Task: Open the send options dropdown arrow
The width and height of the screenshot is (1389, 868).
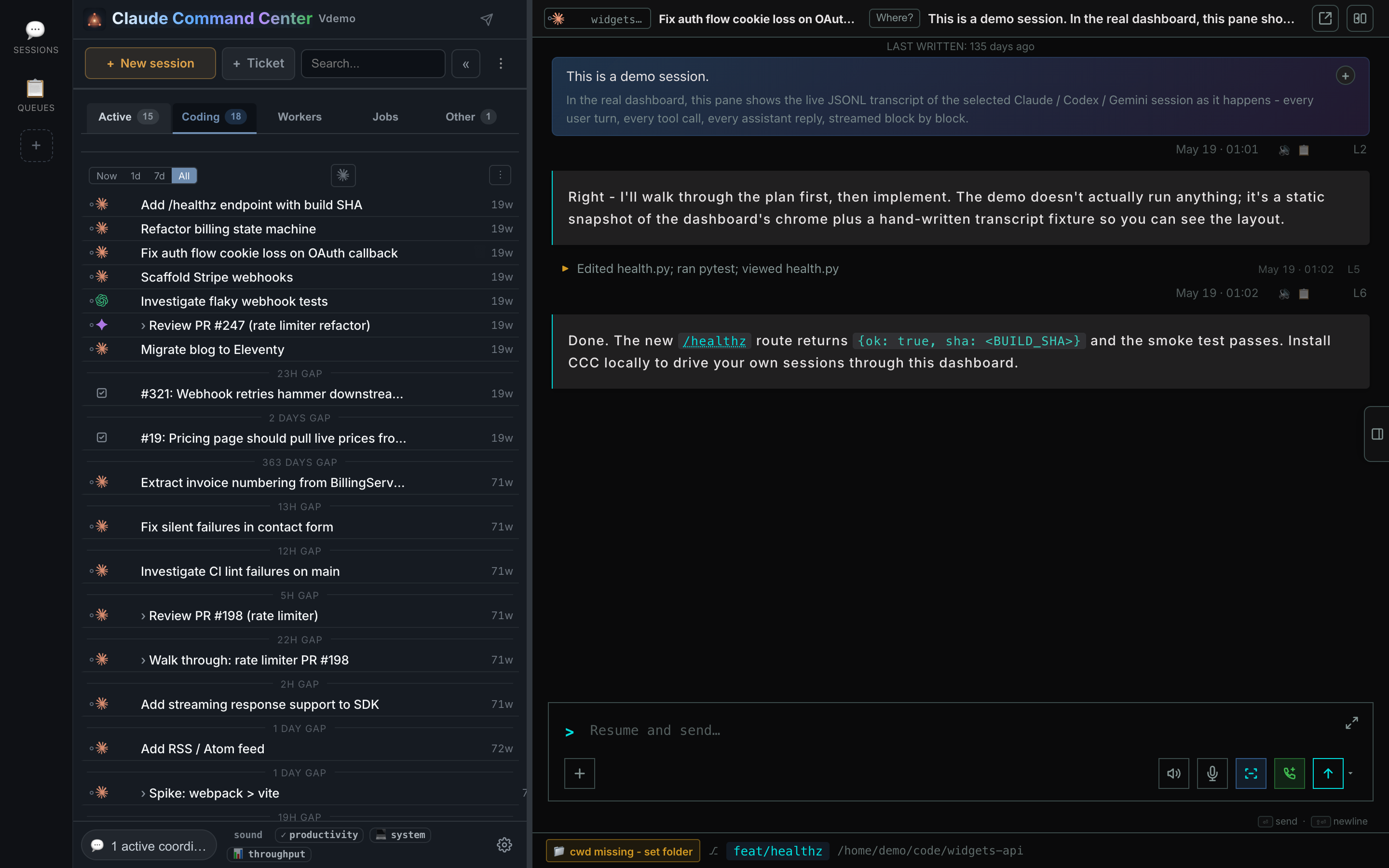Action: (x=1350, y=773)
